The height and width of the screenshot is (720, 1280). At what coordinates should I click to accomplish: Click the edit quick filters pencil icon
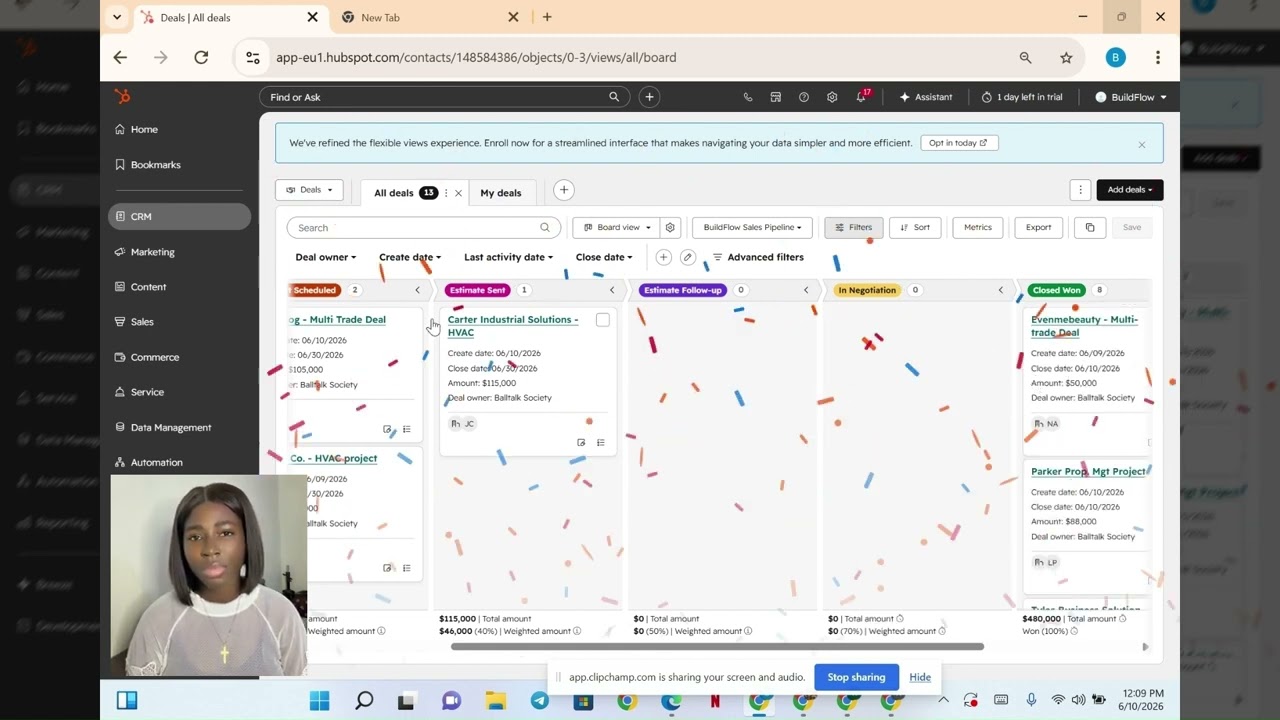[x=688, y=257]
